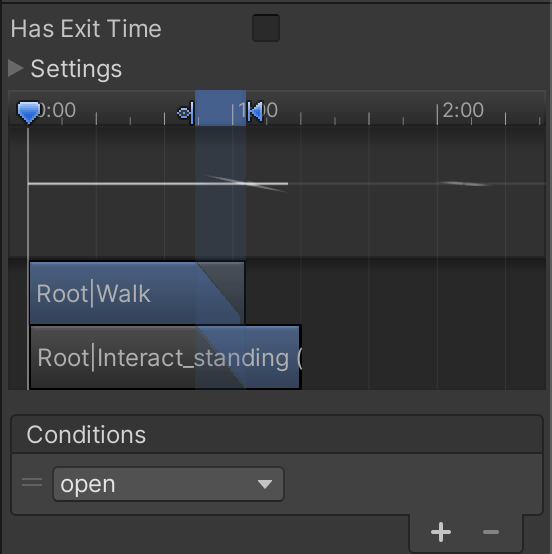Select the Root|Interact_standing clip bar

pyautogui.click(x=165, y=358)
